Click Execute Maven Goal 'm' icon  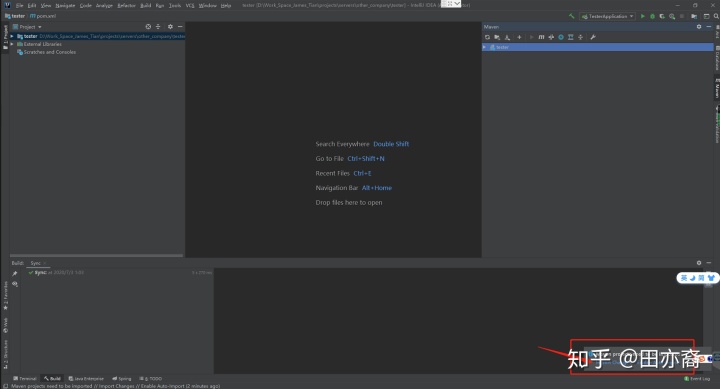(541, 37)
